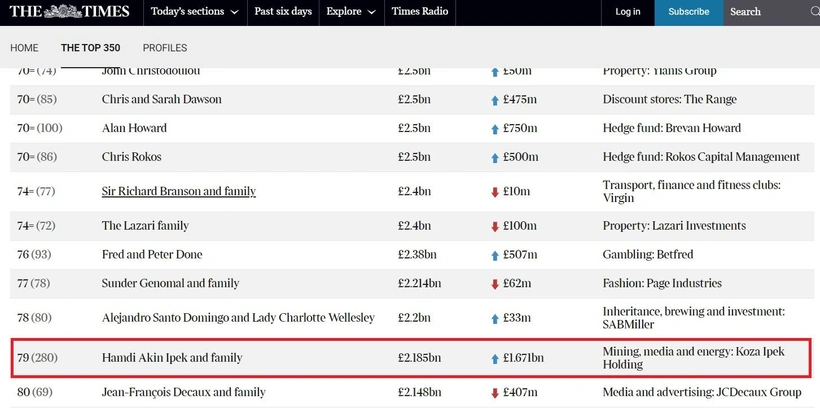Click rank 70= (85)

tap(37, 99)
